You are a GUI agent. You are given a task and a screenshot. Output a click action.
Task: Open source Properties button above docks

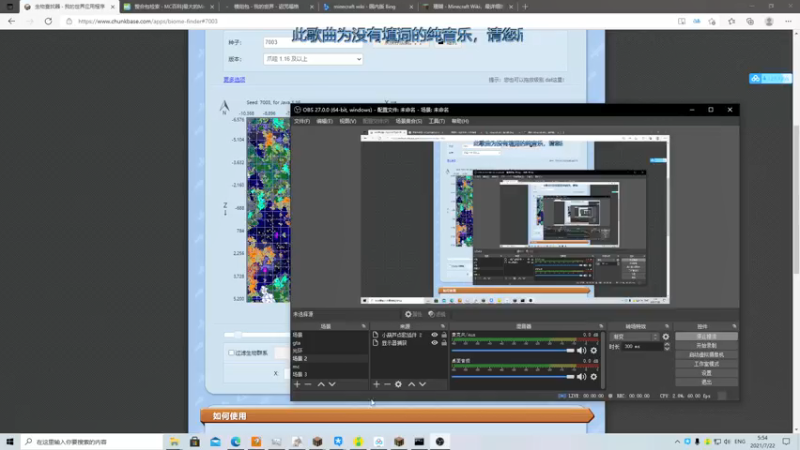tap(414, 314)
